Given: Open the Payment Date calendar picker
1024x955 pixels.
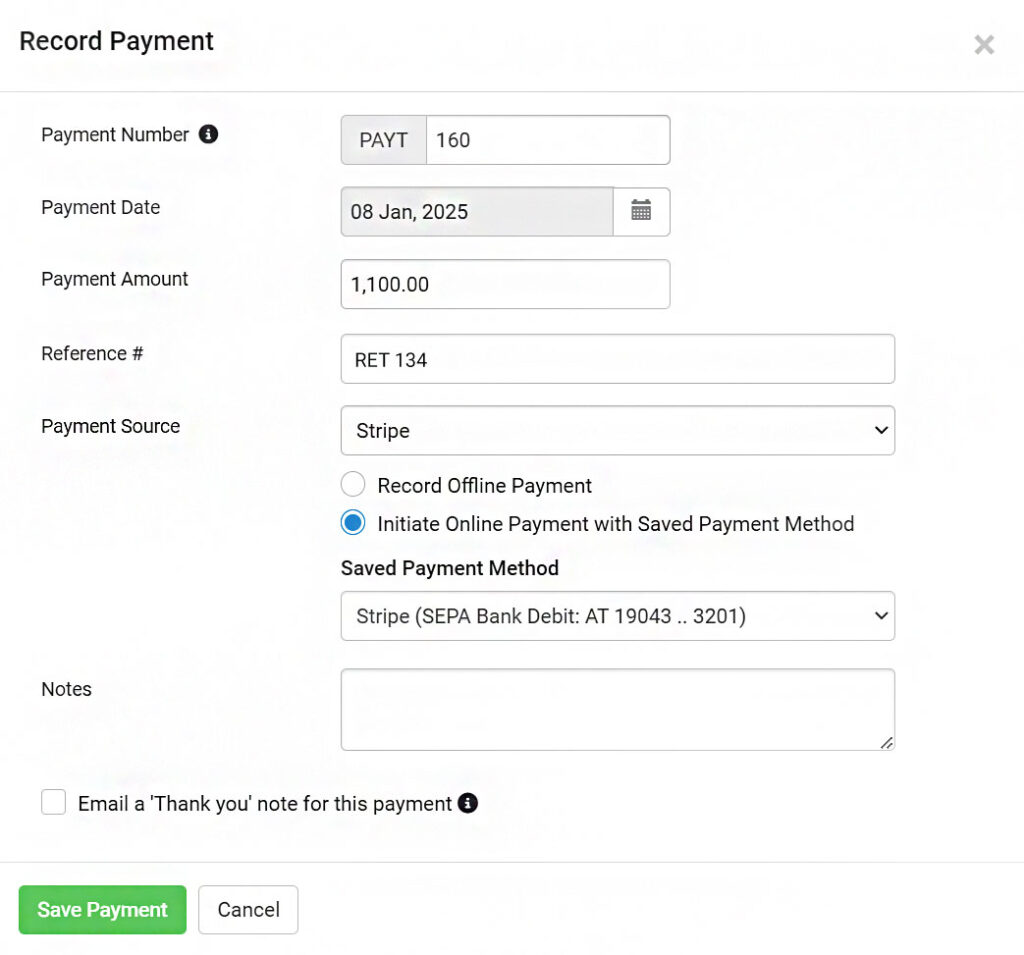Looking at the screenshot, I should click(x=641, y=211).
